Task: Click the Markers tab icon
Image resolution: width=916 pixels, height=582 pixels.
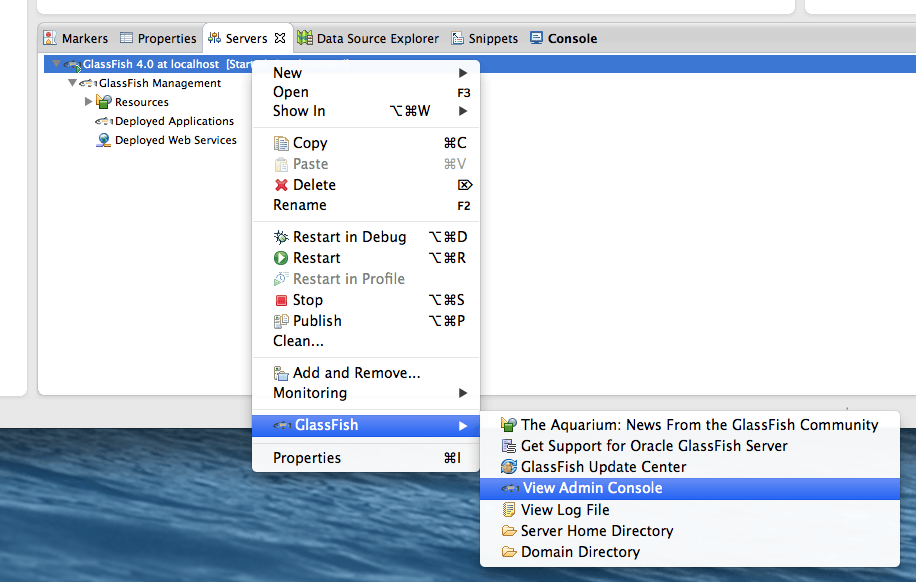Action: pyautogui.click(x=49, y=39)
